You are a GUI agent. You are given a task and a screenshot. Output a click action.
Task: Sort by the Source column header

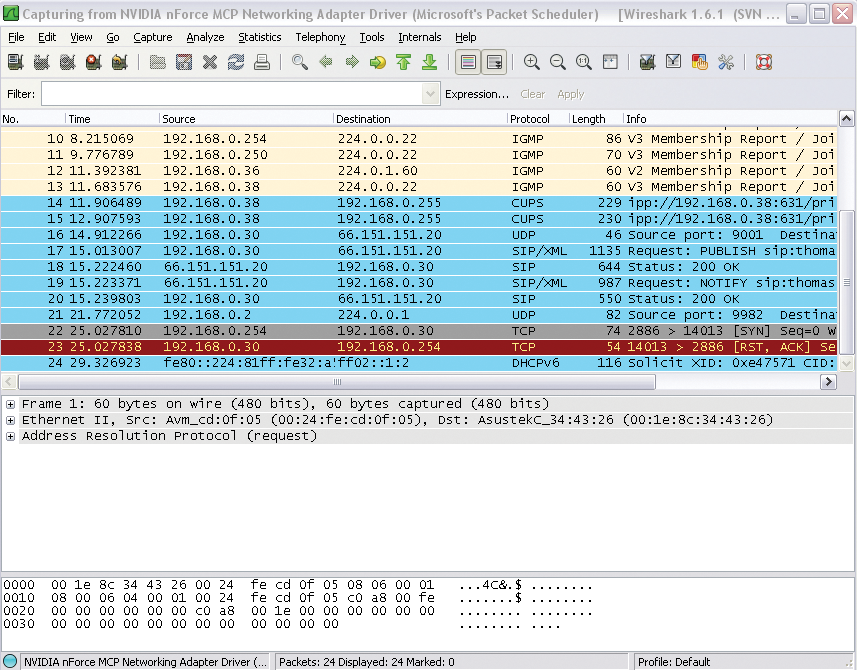(x=246, y=119)
